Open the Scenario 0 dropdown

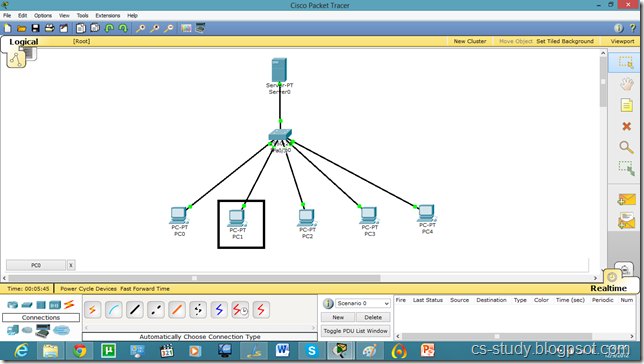point(363,303)
